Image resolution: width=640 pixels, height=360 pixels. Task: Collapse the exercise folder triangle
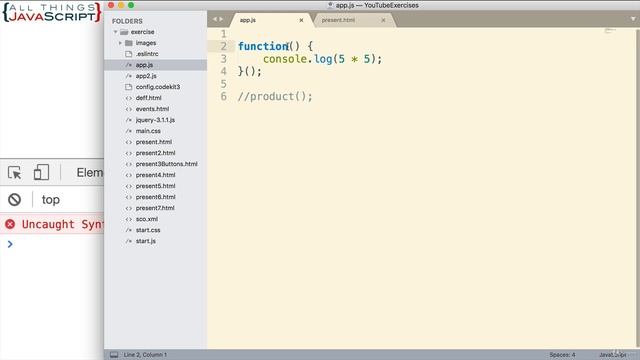click(116, 32)
